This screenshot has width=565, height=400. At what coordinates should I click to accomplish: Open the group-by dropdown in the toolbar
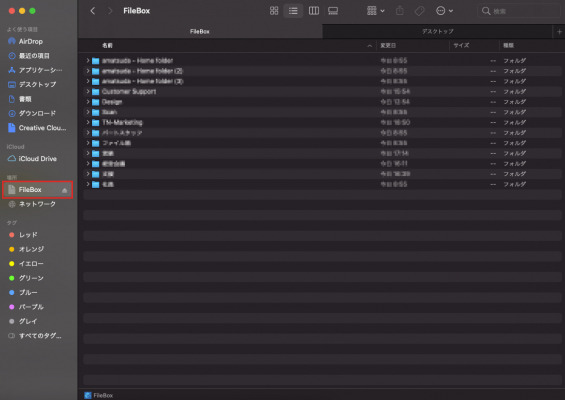(x=375, y=11)
